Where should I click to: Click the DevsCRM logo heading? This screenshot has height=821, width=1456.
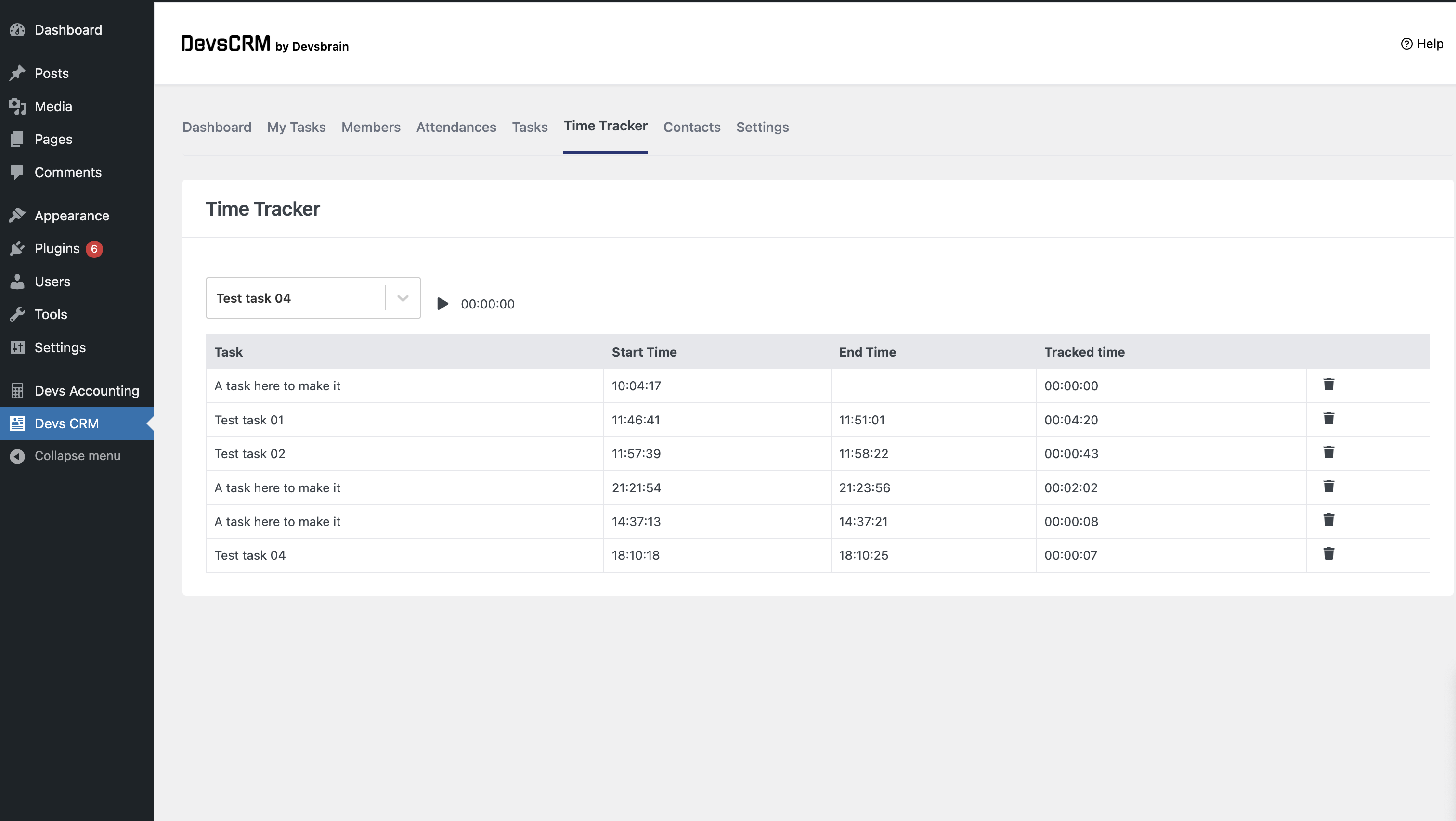click(225, 43)
